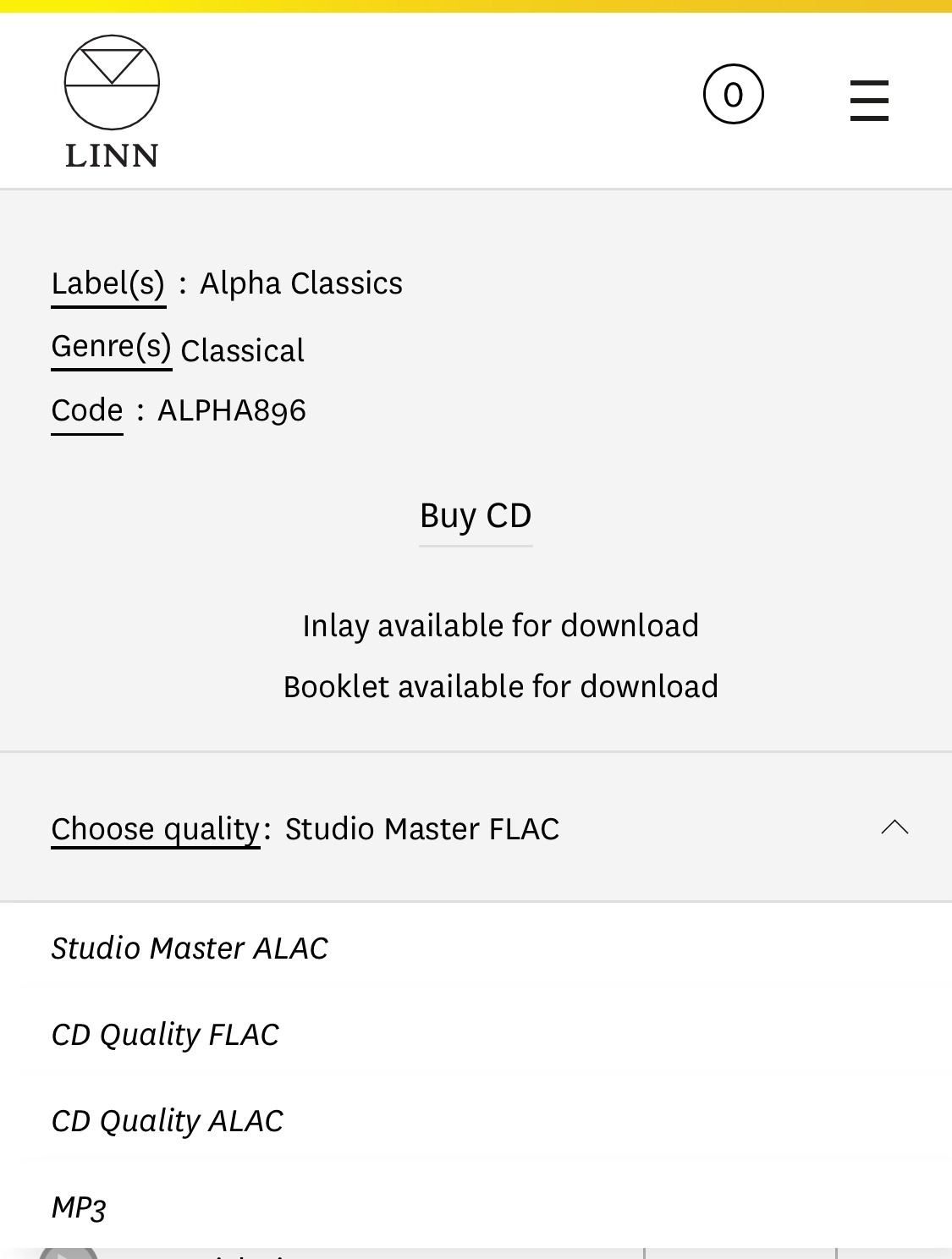This screenshot has width=952, height=1259.
Task: Click the Label(s) underlined heading
Action: pos(108,283)
